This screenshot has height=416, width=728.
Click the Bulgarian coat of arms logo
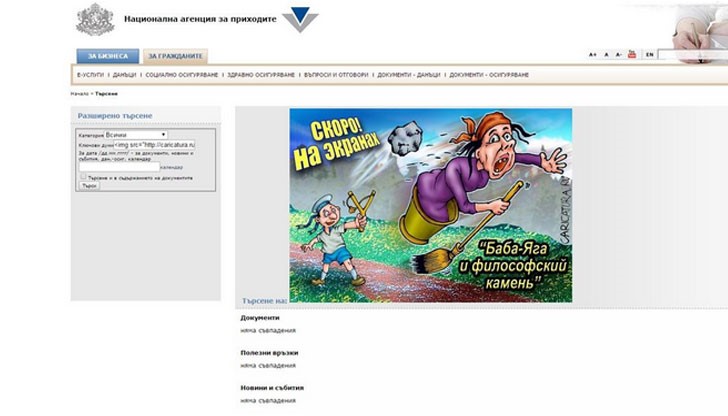coord(94,20)
